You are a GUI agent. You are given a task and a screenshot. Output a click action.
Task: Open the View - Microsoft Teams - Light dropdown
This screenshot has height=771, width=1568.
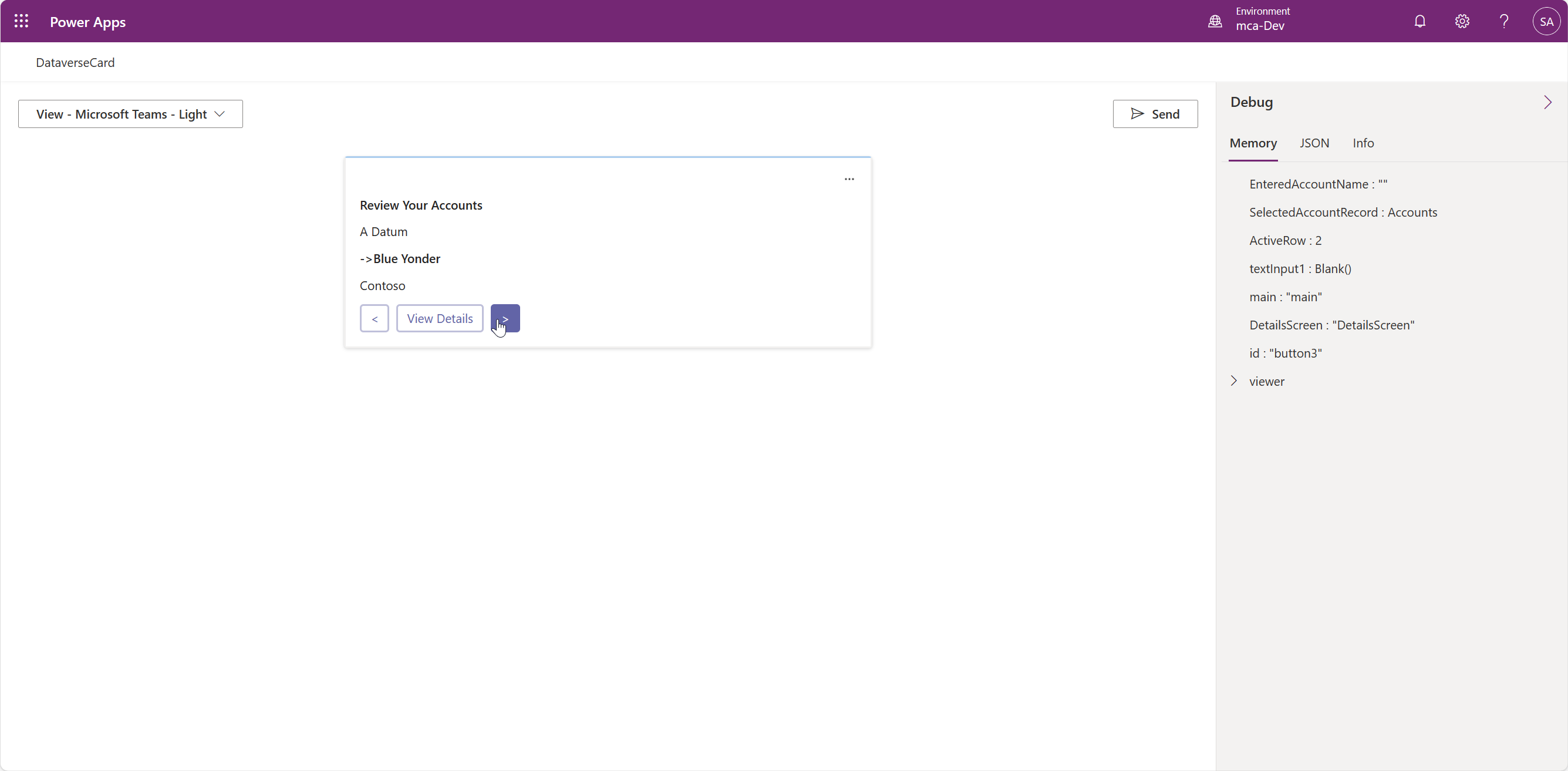[x=130, y=114]
